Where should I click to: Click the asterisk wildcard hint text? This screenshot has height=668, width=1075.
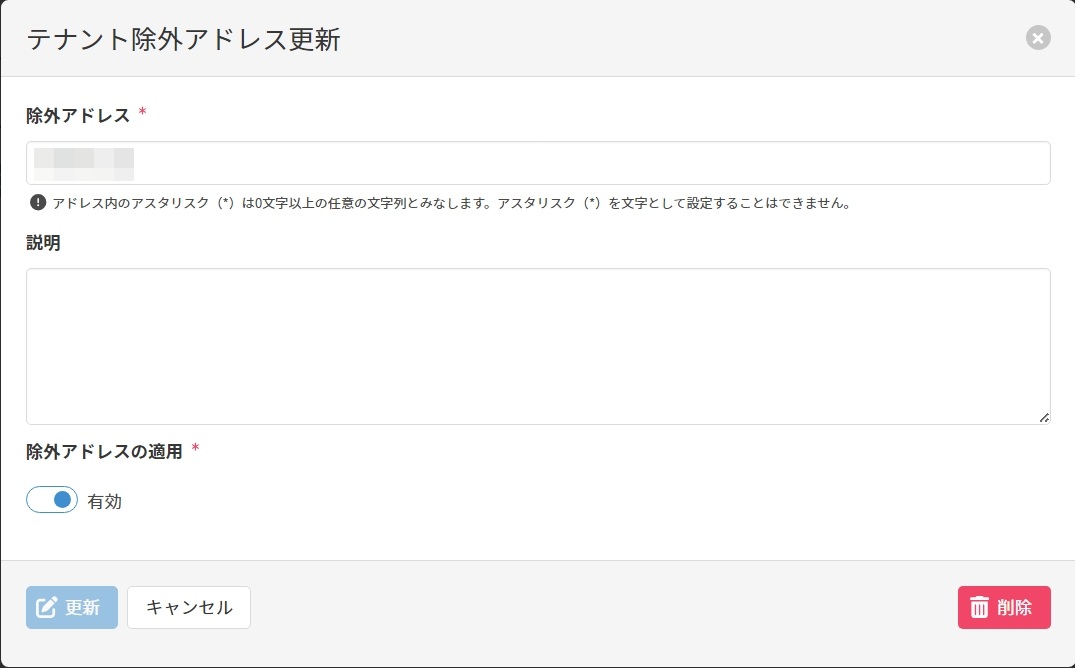pyautogui.click(x=451, y=203)
